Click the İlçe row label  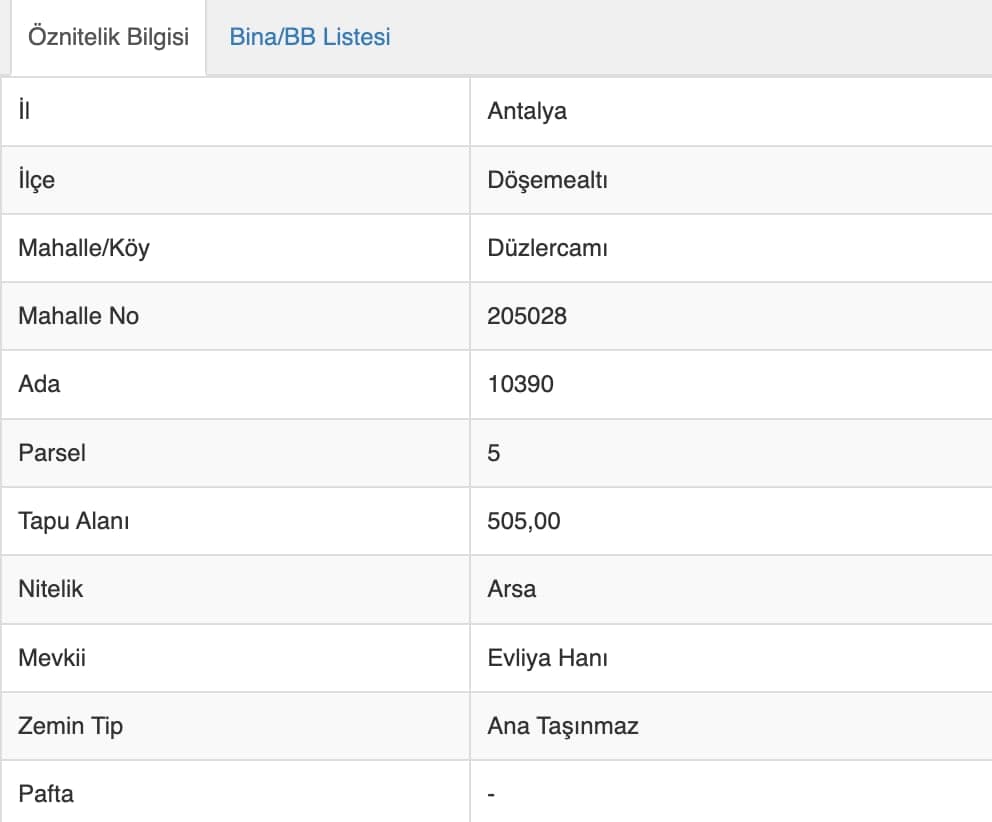(x=37, y=180)
